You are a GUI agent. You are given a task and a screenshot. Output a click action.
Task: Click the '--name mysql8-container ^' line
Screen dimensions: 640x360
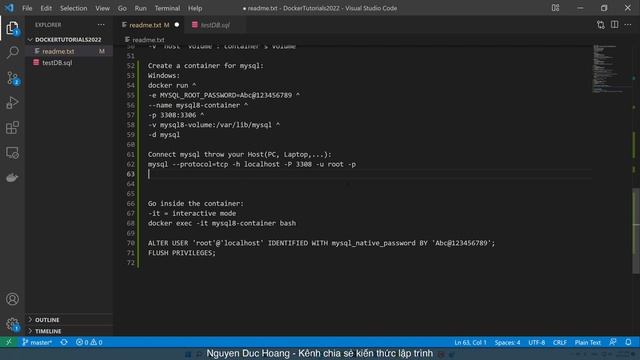(x=198, y=105)
